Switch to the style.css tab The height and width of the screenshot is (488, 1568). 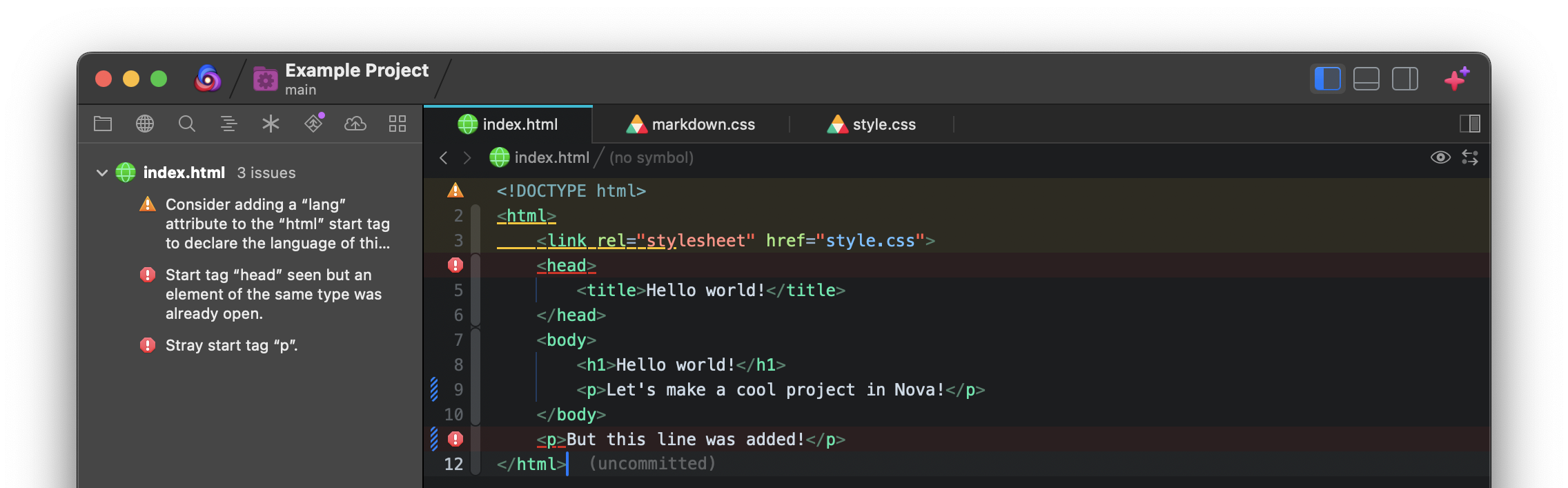click(x=872, y=124)
